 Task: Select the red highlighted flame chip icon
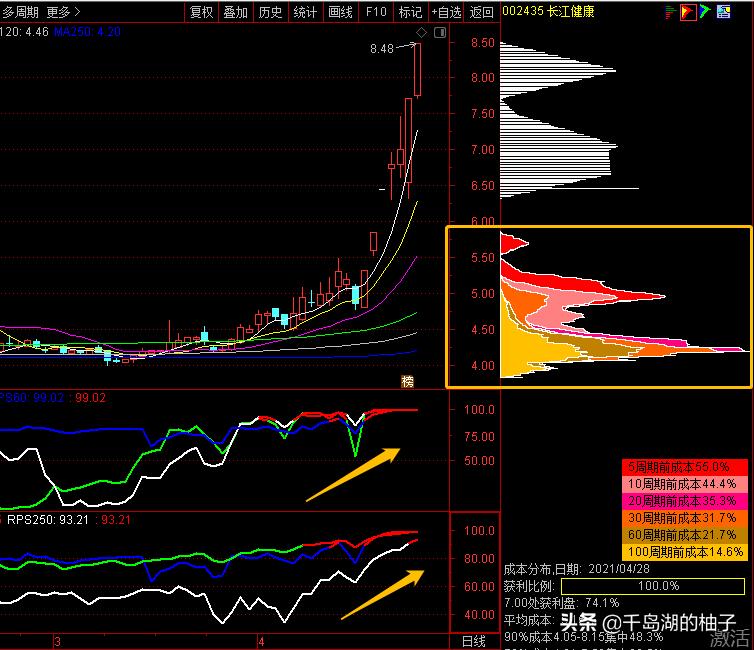(688, 12)
